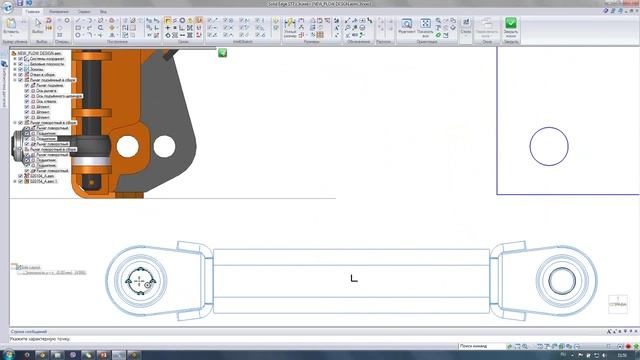Select the Arc tool in the Draw group
This screenshot has height=360, width=640.
[x=89, y=20]
